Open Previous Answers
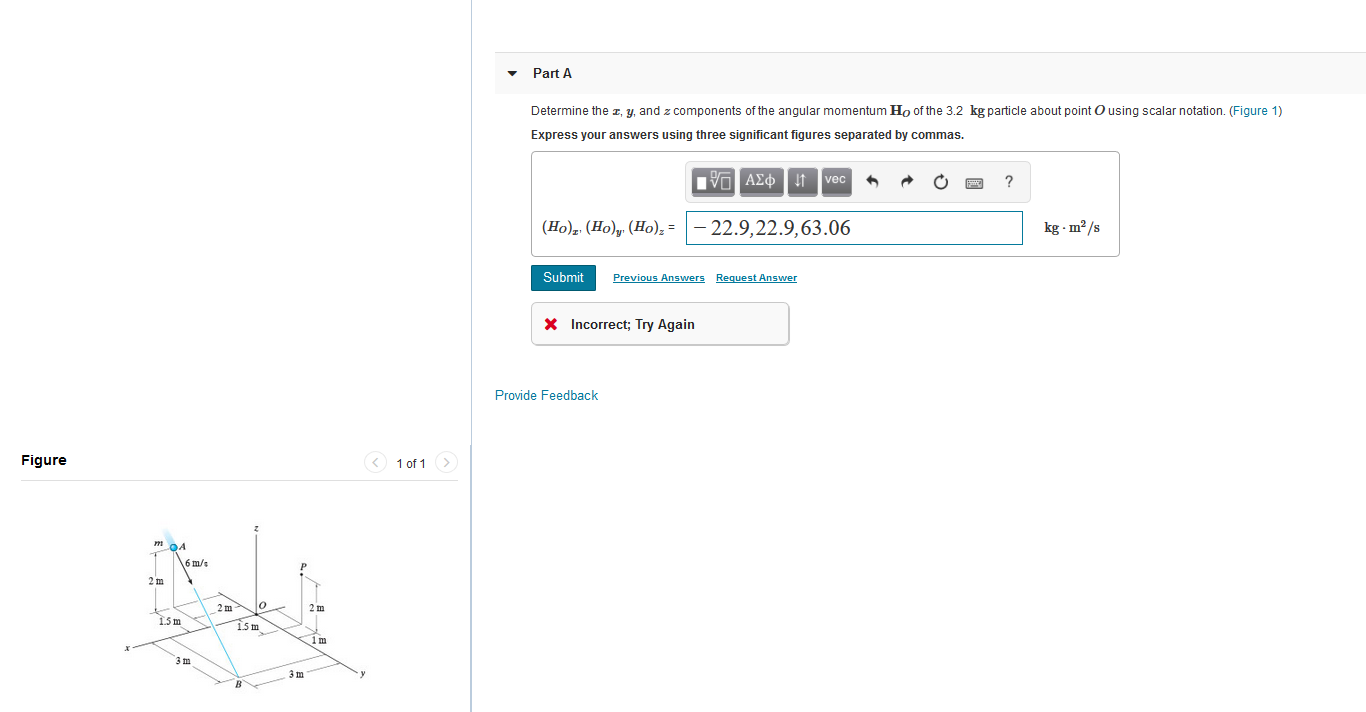The width and height of the screenshot is (1366, 712). coord(658,277)
